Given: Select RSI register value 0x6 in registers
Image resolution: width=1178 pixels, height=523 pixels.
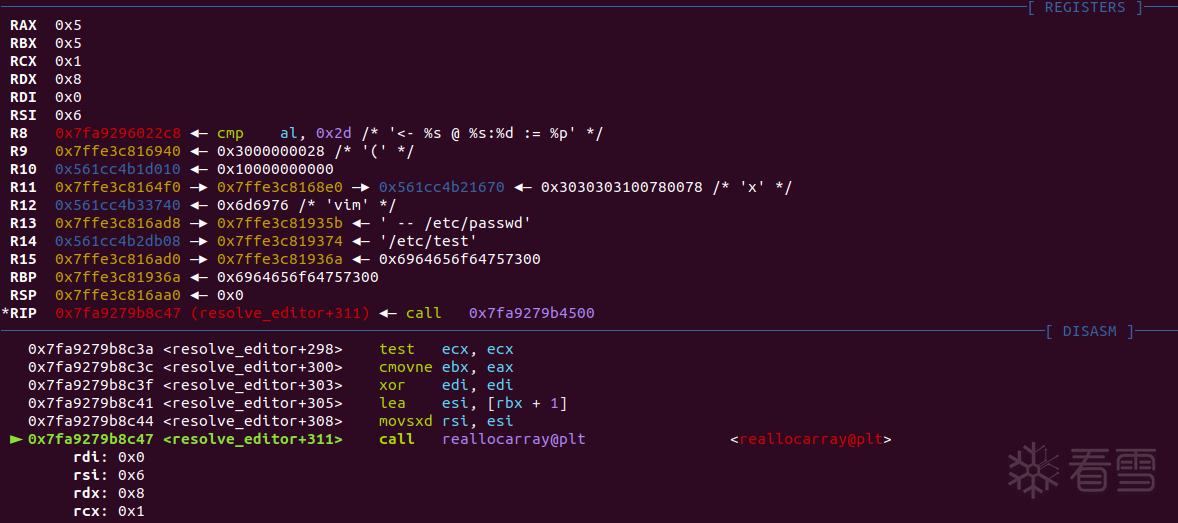Looking at the screenshot, I should [68, 116].
